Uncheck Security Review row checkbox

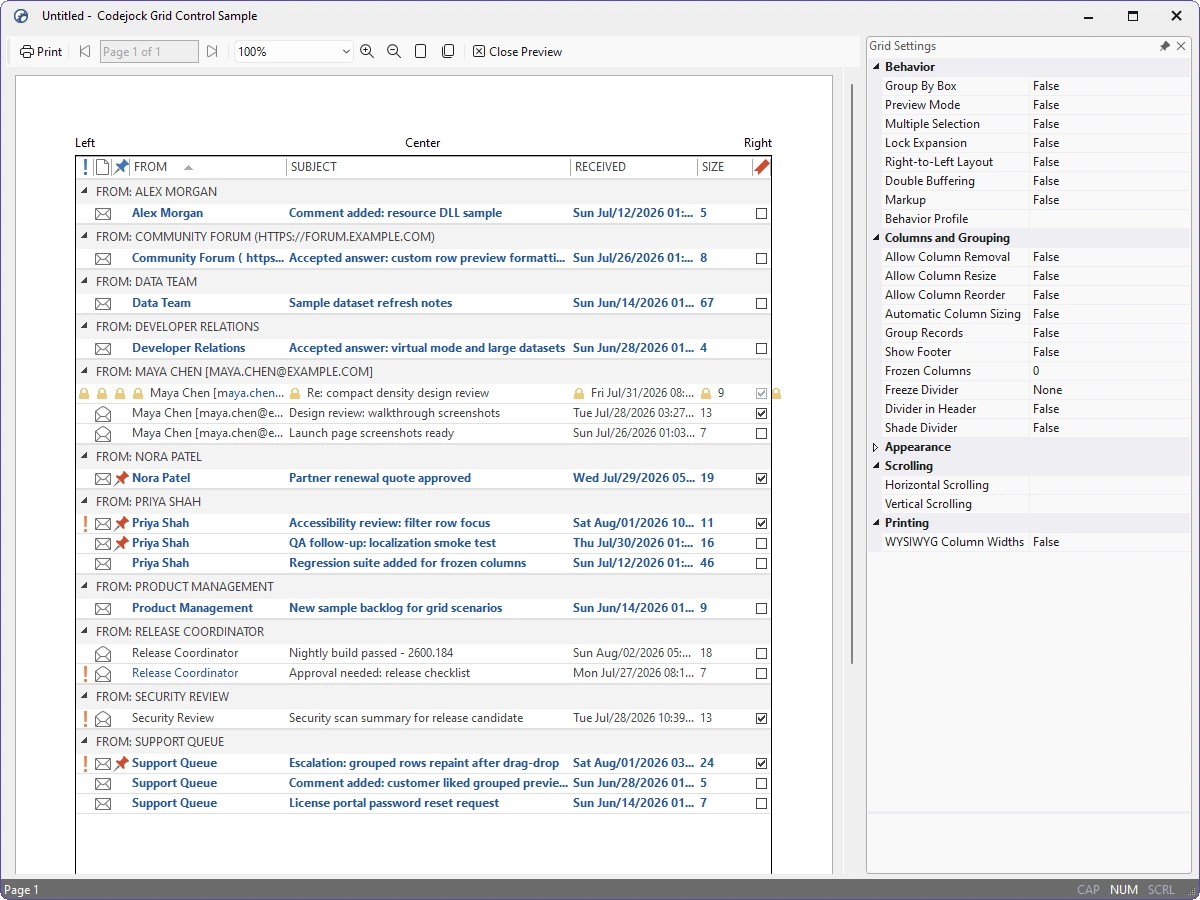(761, 718)
